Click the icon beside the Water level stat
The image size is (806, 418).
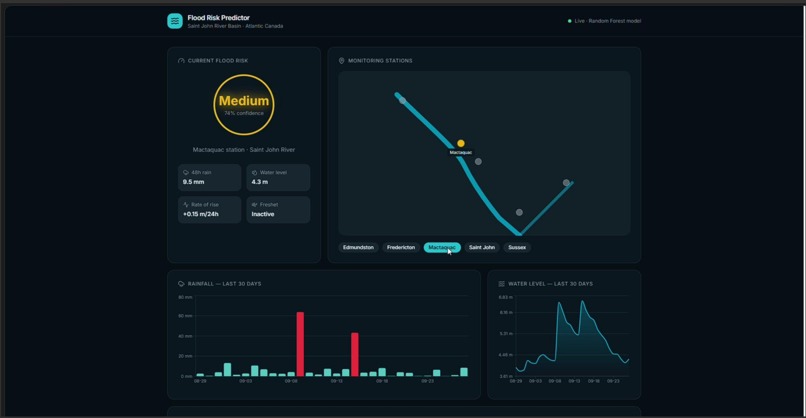pyautogui.click(x=254, y=173)
